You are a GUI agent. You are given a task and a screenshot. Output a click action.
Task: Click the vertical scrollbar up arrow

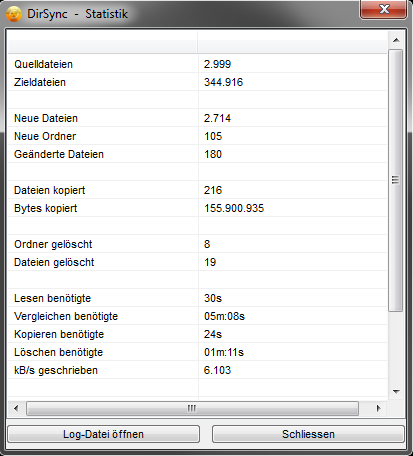point(396,40)
